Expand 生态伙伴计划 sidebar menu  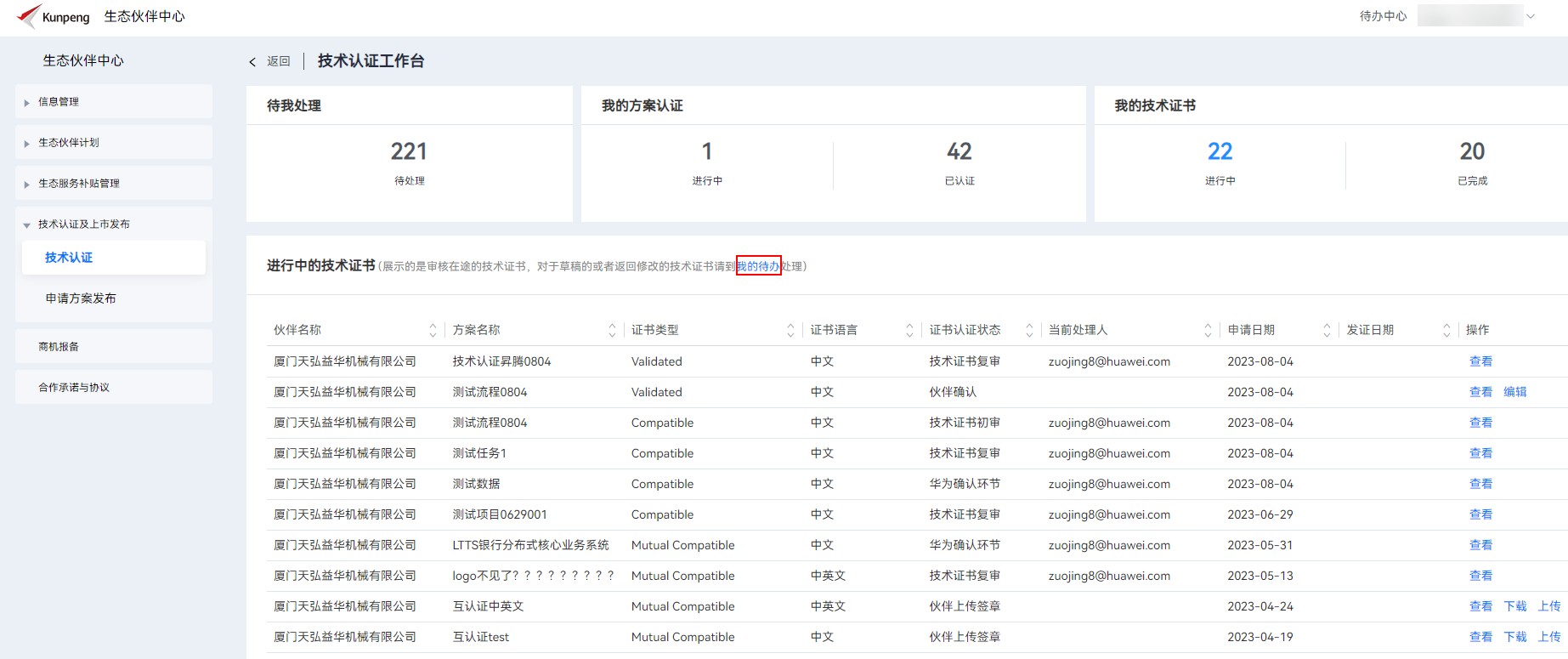pyautogui.click(x=114, y=143)
